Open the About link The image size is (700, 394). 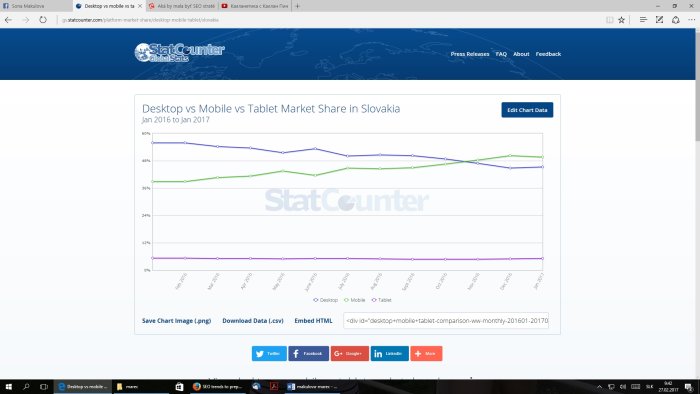(x=521, y=54)
